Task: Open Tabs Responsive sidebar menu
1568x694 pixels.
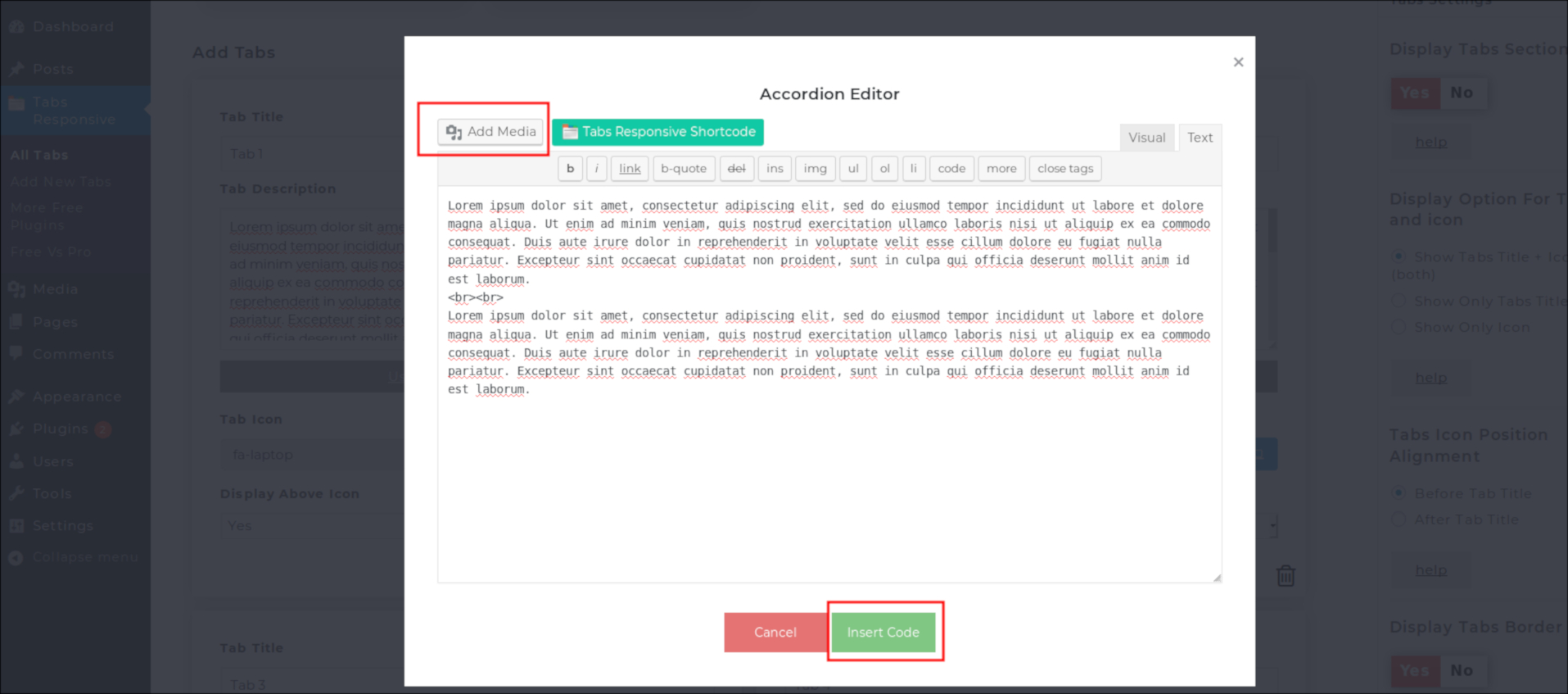Action: (75, 111)
